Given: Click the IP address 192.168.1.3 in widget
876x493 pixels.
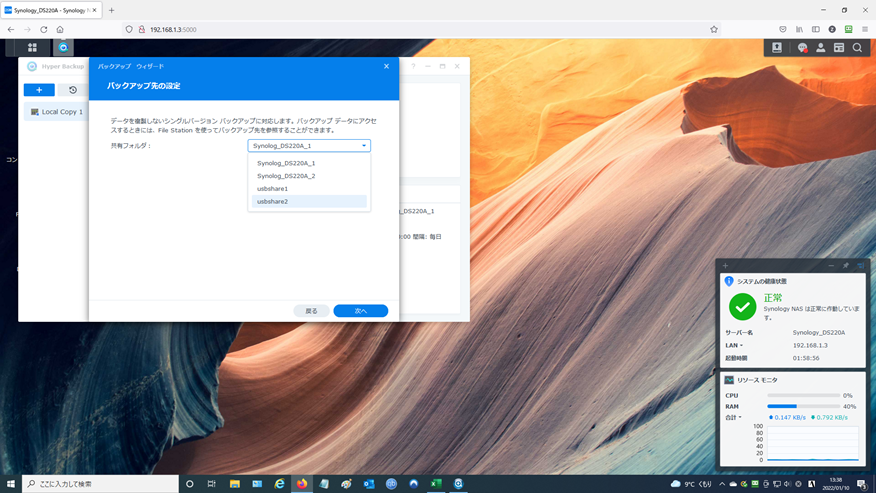Looking at the screenshot, I should pyautogui.click(x=810, y=345).
